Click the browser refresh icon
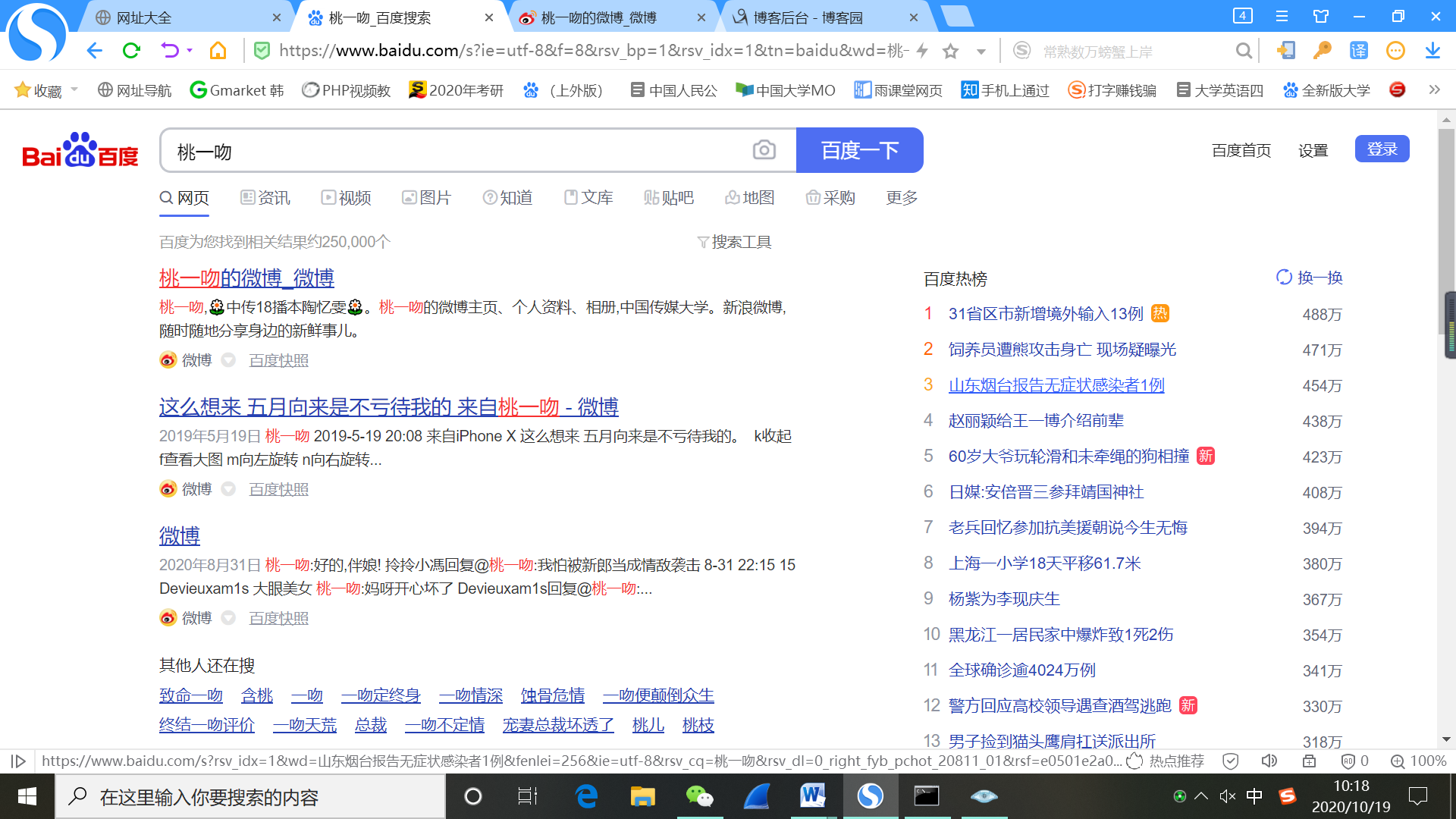The width and height of the screenshot is (1456, 819). [131, 51]
